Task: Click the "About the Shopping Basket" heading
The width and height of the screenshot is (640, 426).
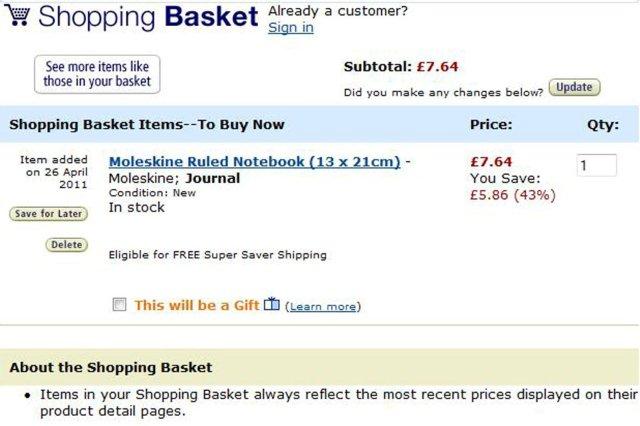Action: click(x=110, y=367)
